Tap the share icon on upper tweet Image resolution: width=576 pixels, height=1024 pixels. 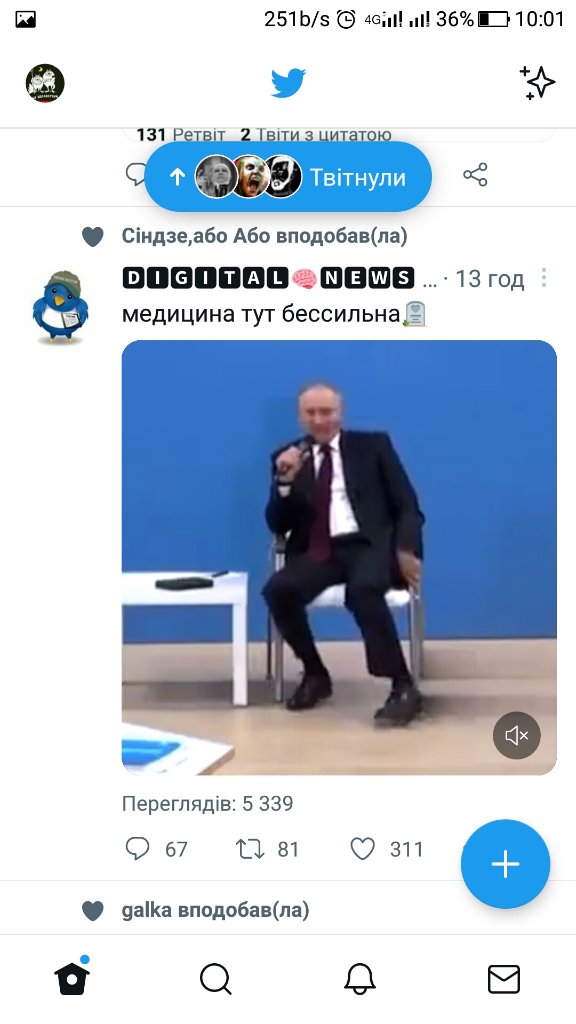click(x=475, y=175)
